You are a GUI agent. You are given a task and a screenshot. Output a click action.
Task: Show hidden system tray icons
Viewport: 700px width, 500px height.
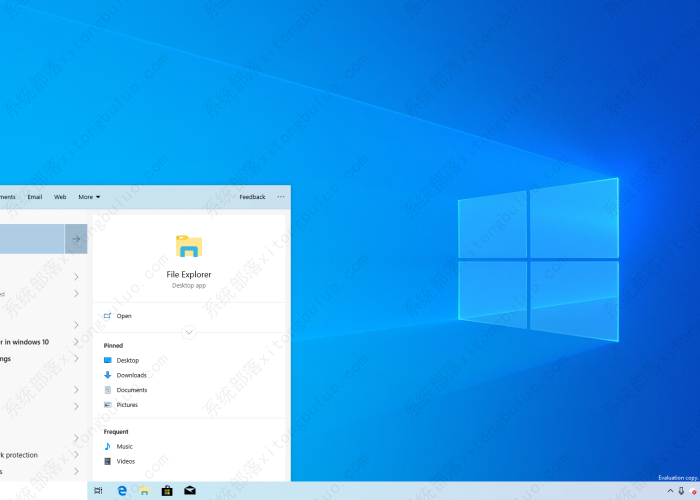pyautogui.click(x=670, y=491)
